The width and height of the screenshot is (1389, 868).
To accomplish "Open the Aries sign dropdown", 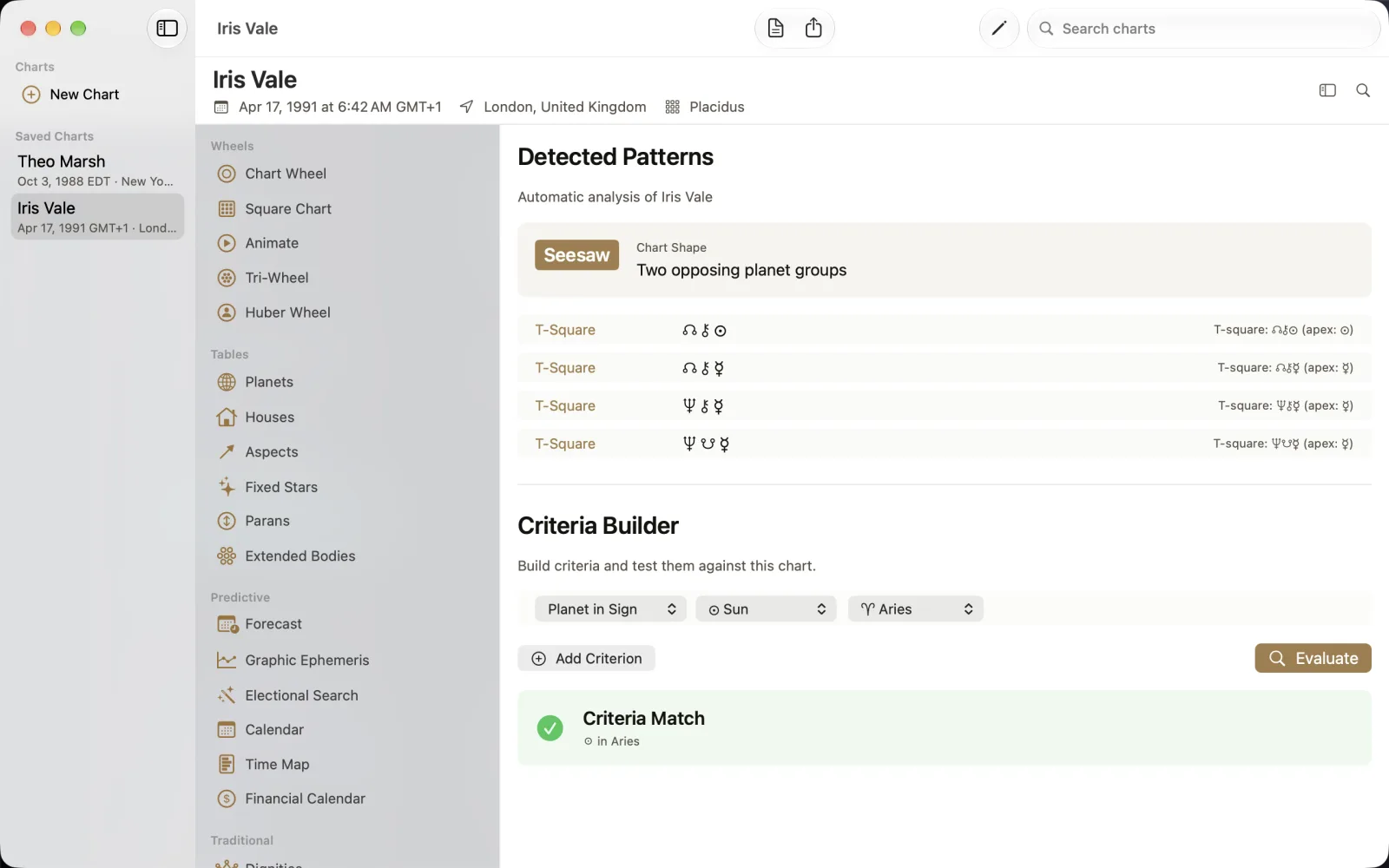I will click(x=916, y=609).
